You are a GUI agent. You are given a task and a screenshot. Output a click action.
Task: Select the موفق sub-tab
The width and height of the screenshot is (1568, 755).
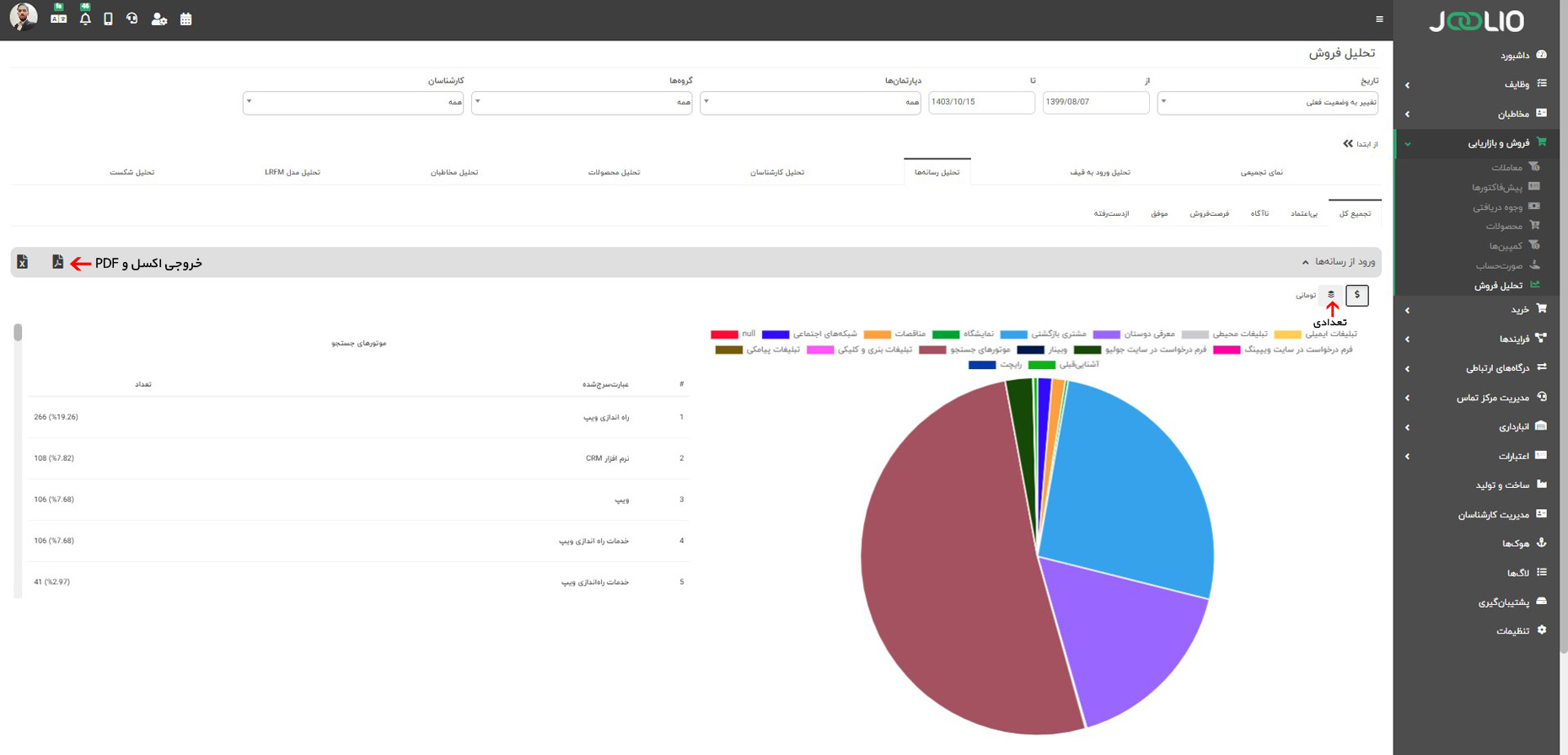[x=1159, y=214]
